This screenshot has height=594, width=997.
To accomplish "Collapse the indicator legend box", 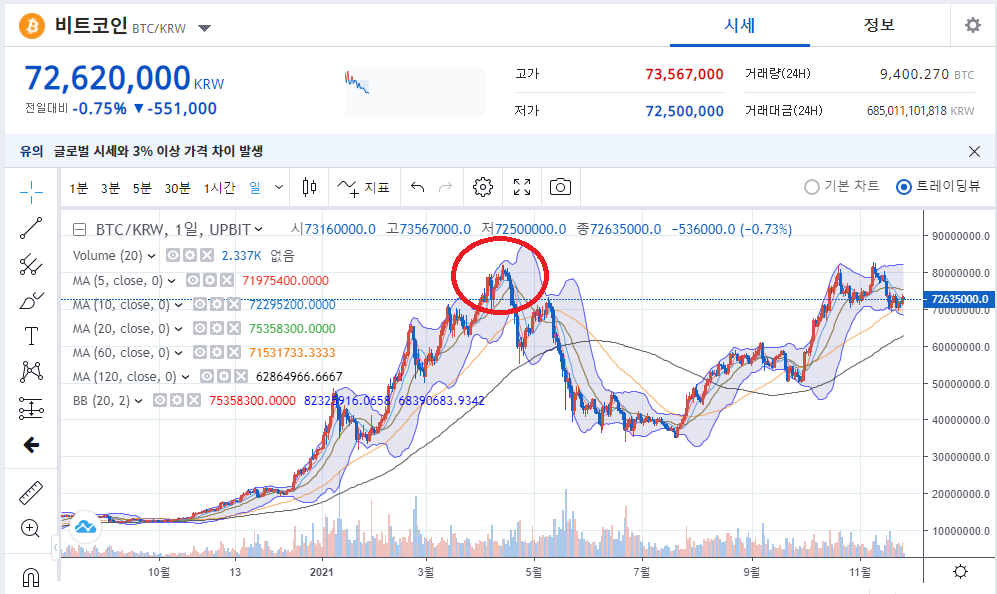I will [x=80, y=230].
